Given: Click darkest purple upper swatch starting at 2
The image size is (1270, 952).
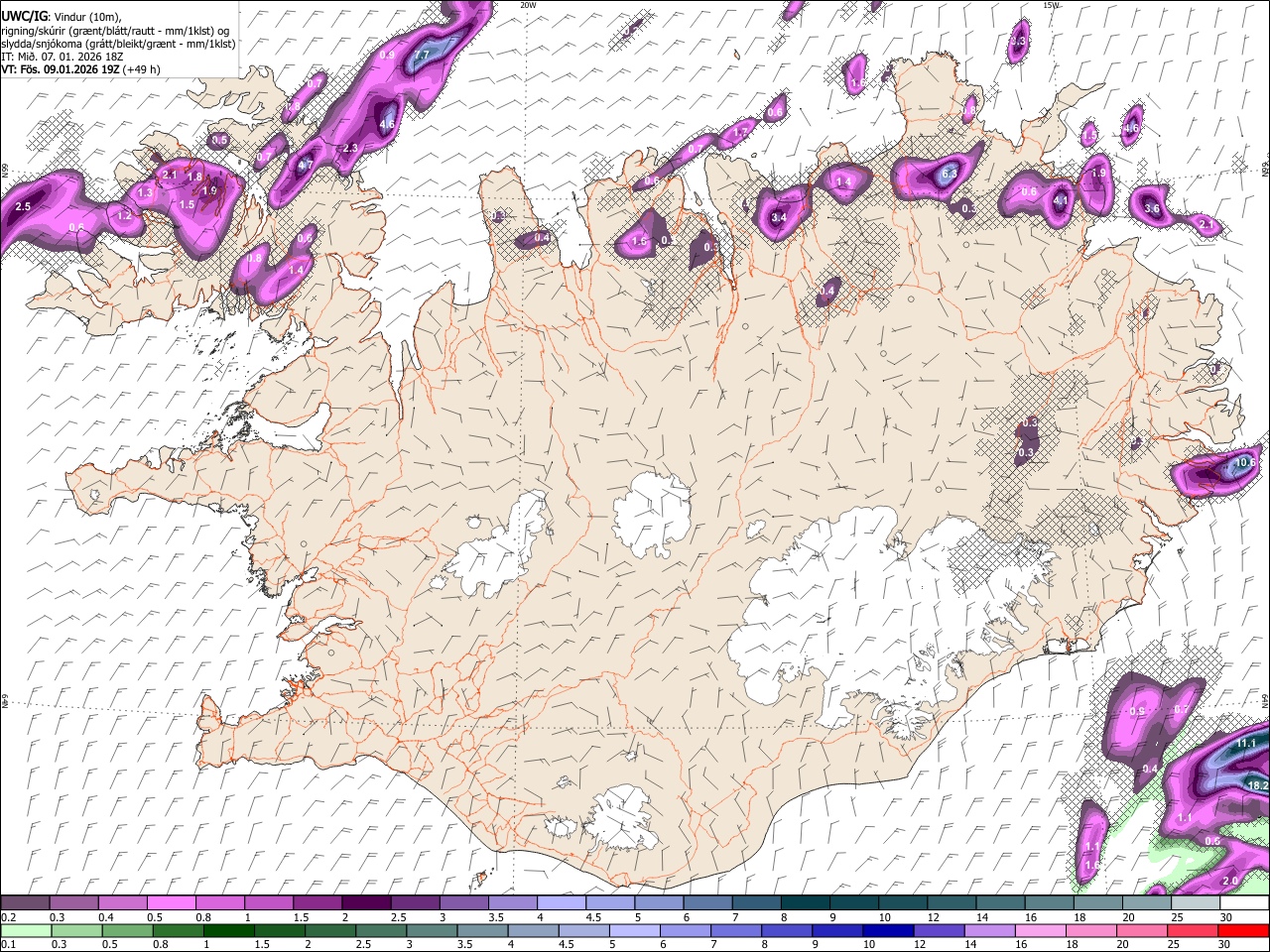Looking at the screenshot, I should click(x=365, y=903).
